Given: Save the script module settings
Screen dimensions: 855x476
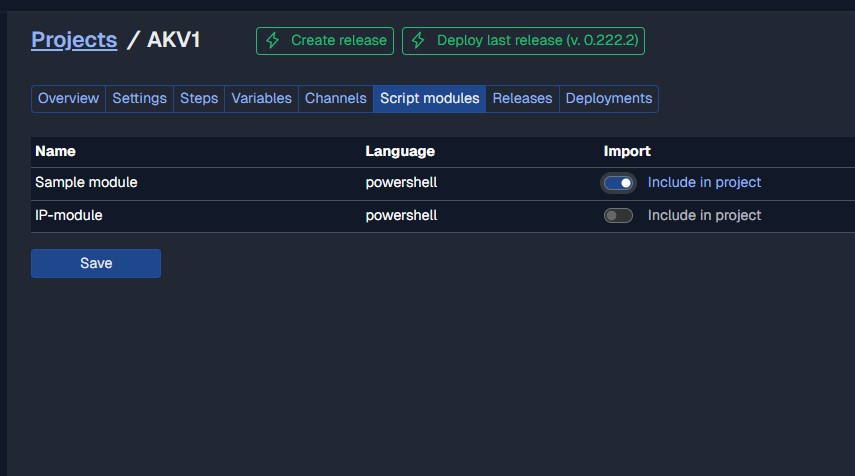Looking at the screenshot, I should 96,263.
